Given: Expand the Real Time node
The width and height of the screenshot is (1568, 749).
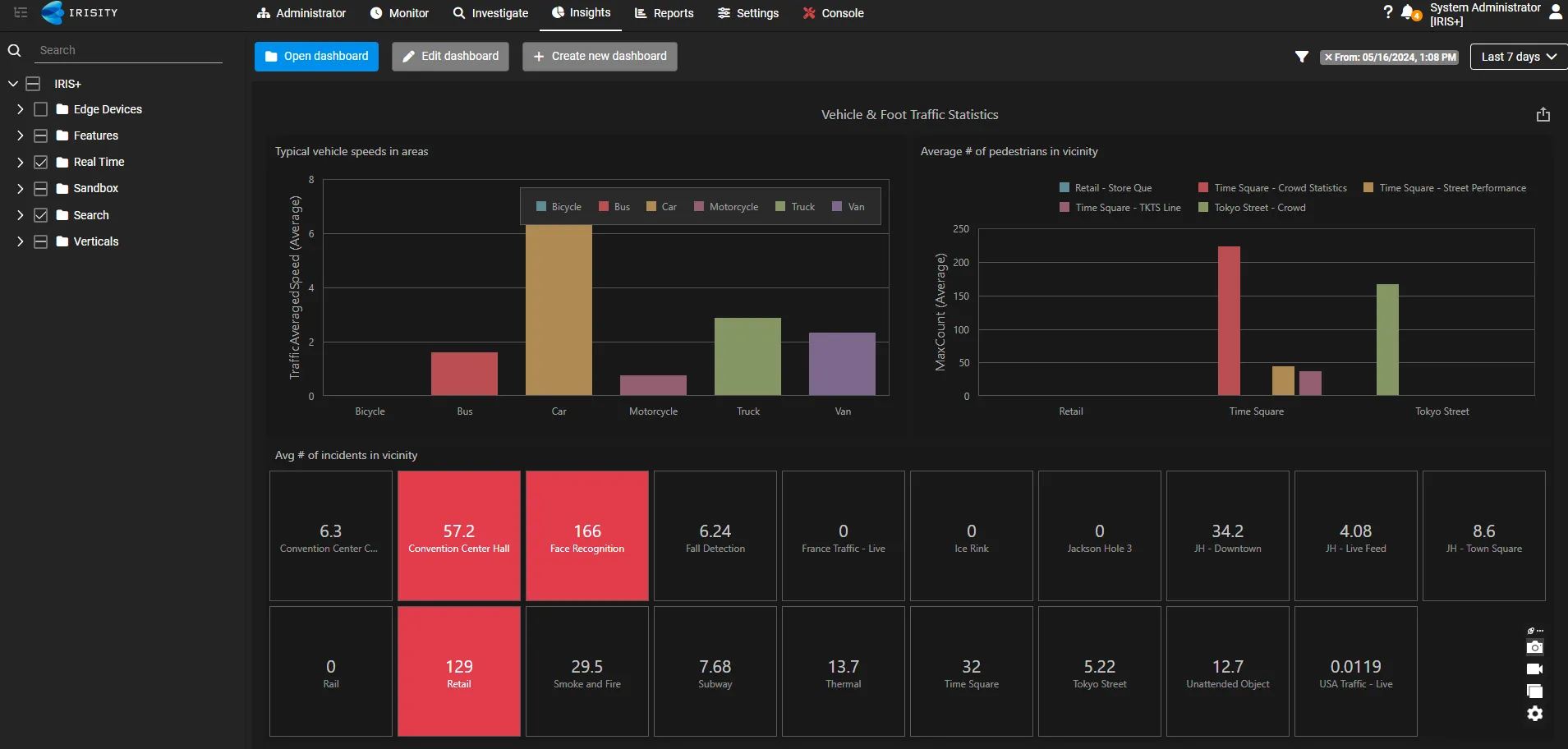Looking at the screenshot, I should pyautogui.click(x=20, y=162).
